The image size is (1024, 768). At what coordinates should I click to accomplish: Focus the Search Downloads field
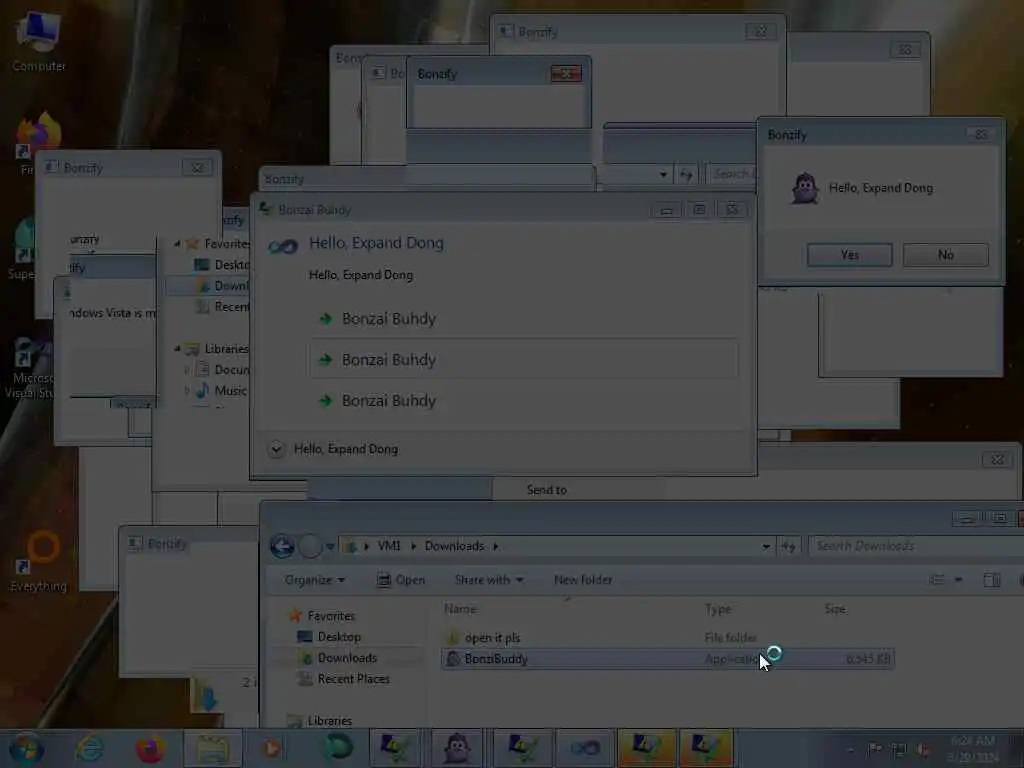914,546
